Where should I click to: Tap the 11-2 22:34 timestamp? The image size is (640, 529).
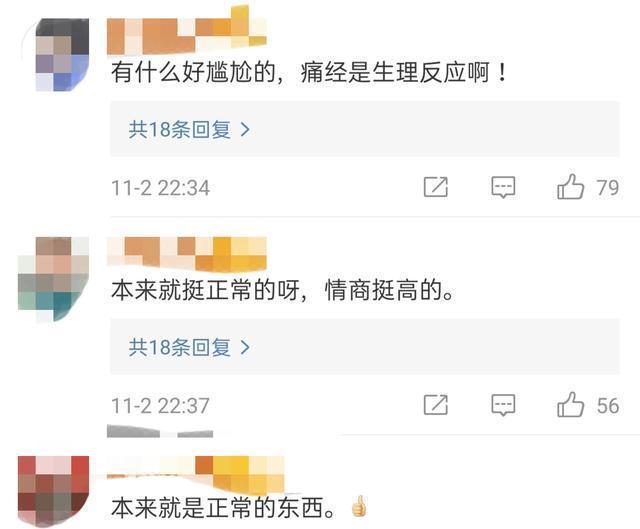tap(160, 188)
